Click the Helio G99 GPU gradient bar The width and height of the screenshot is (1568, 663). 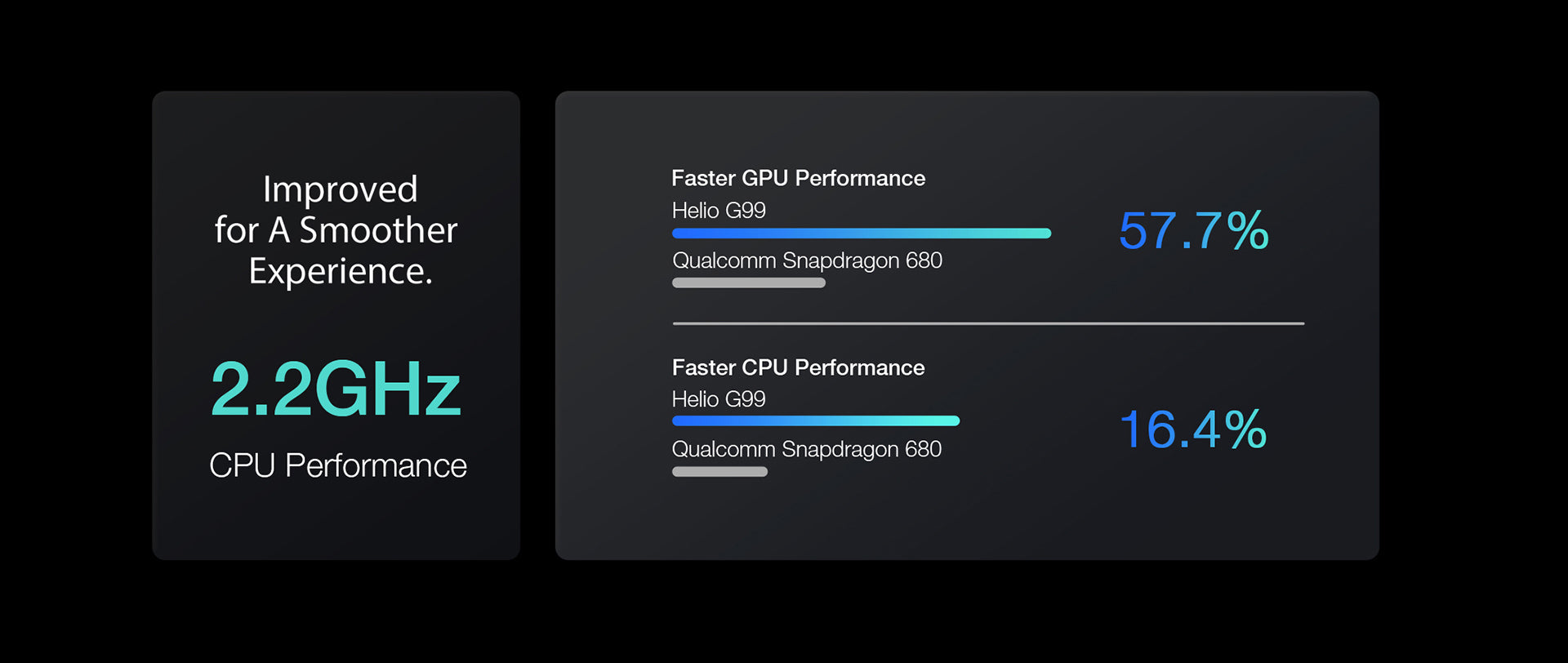(x=861, y=234)
